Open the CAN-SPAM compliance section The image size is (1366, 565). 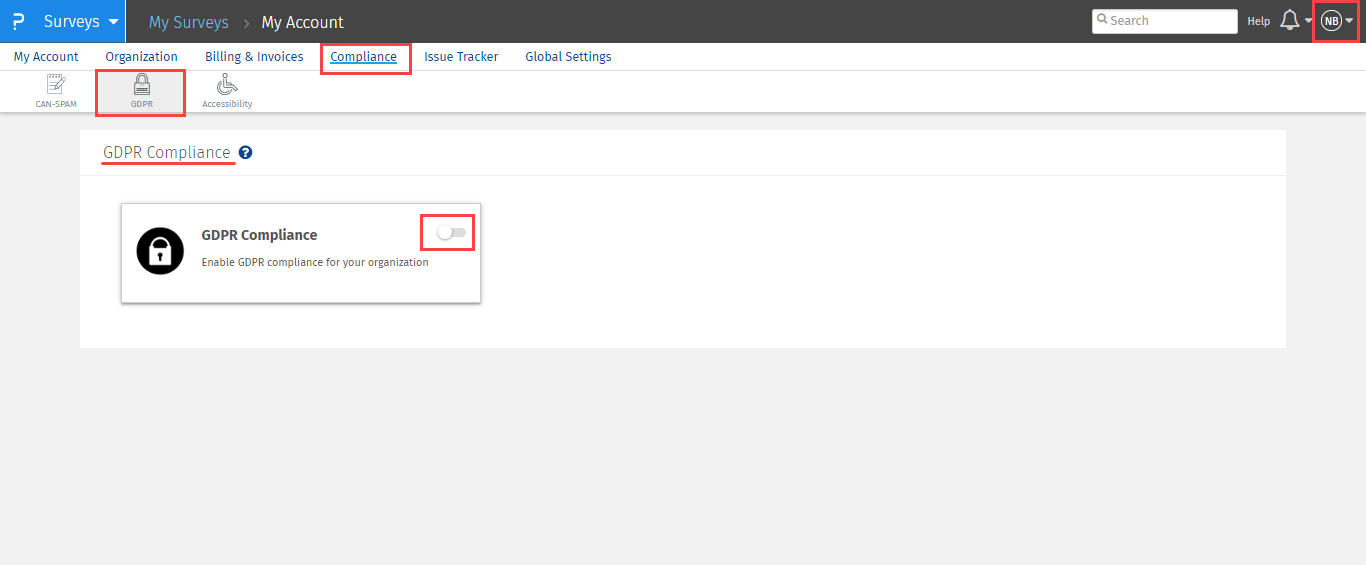[56, 91]
